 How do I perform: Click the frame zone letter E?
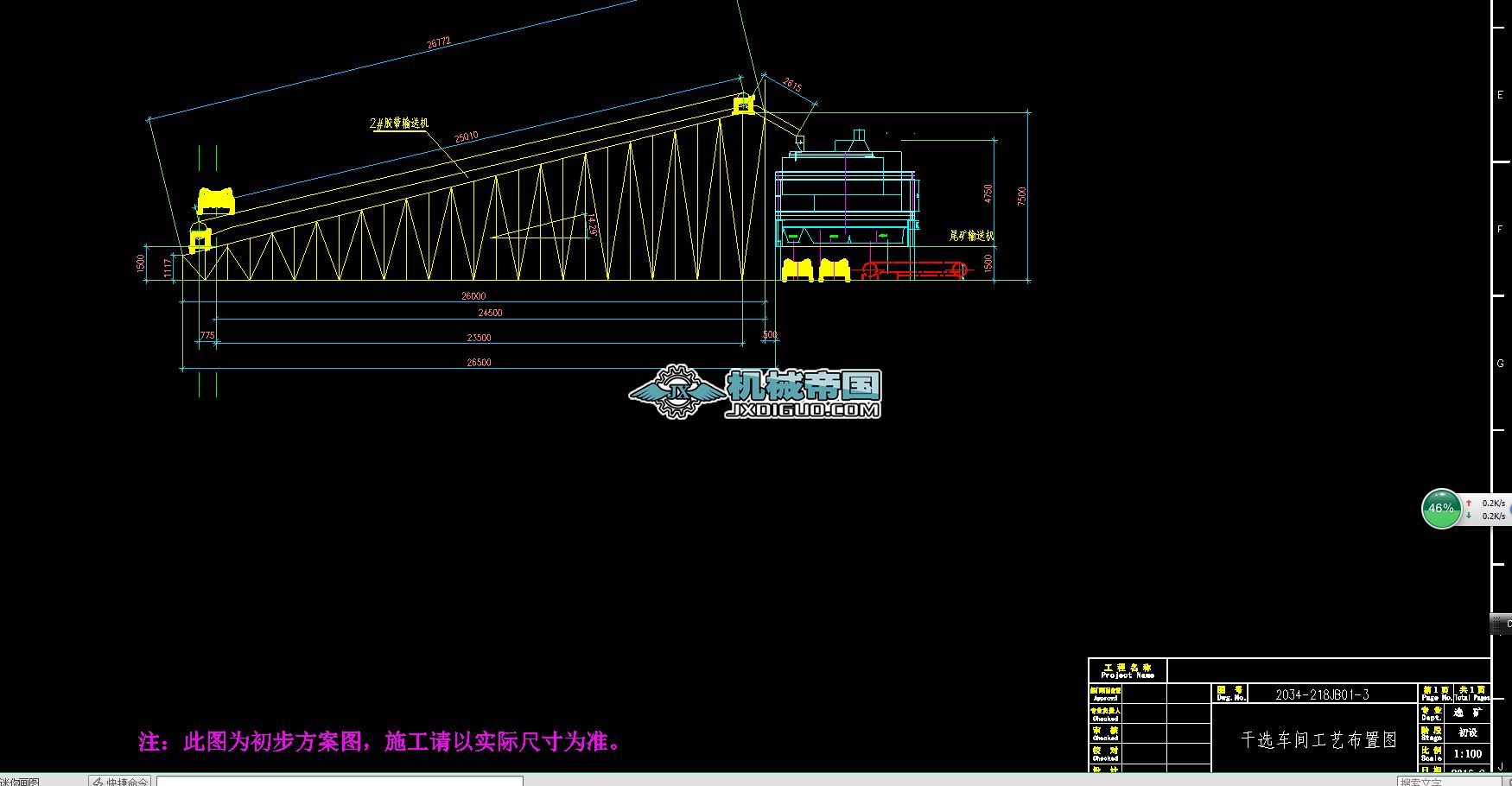[x=1500, y=95]
